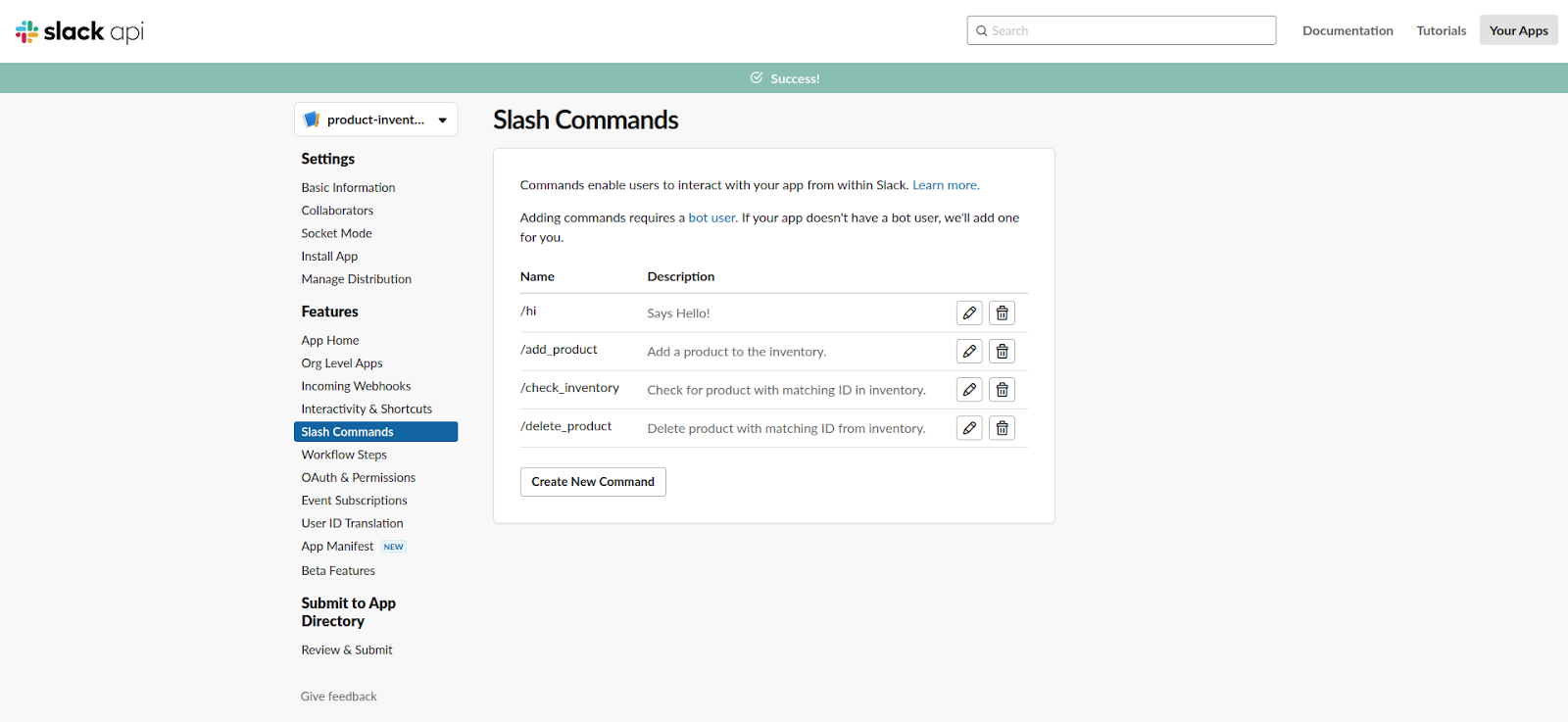Delete the /check_inventory command
The image size is (1568, 722).
[x=1002, y=390]
